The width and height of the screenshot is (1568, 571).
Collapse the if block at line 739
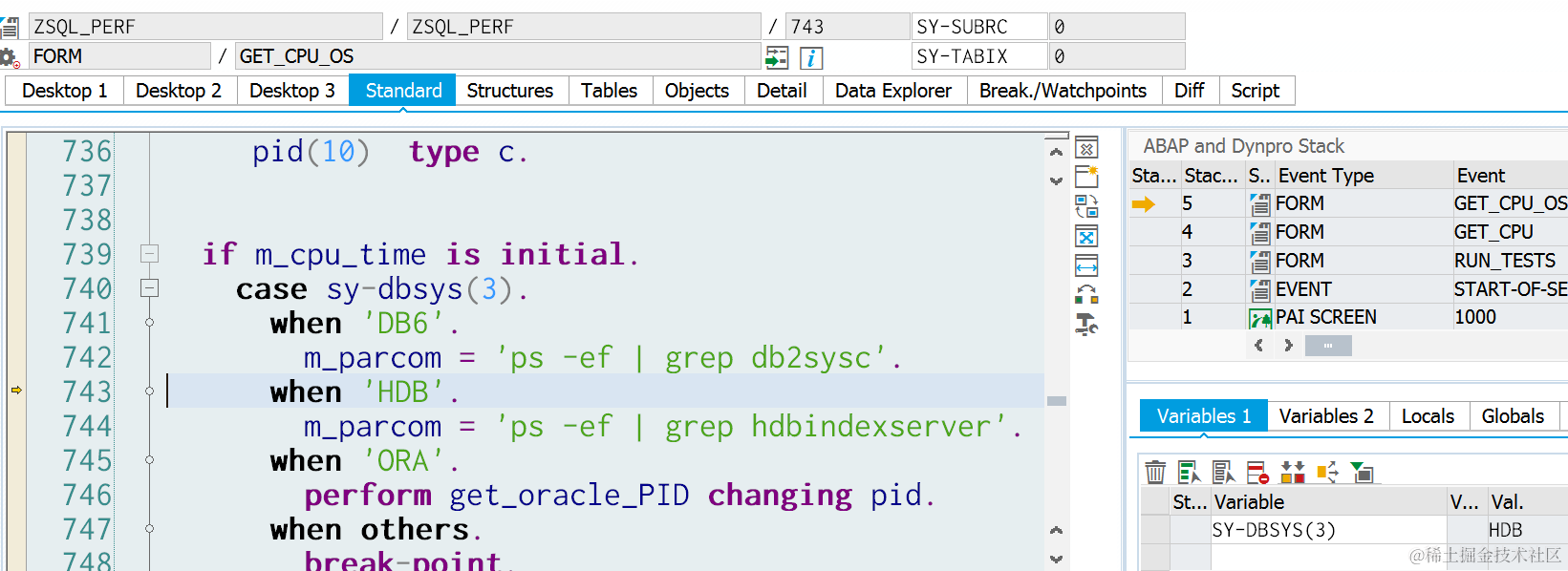[149, 254]
